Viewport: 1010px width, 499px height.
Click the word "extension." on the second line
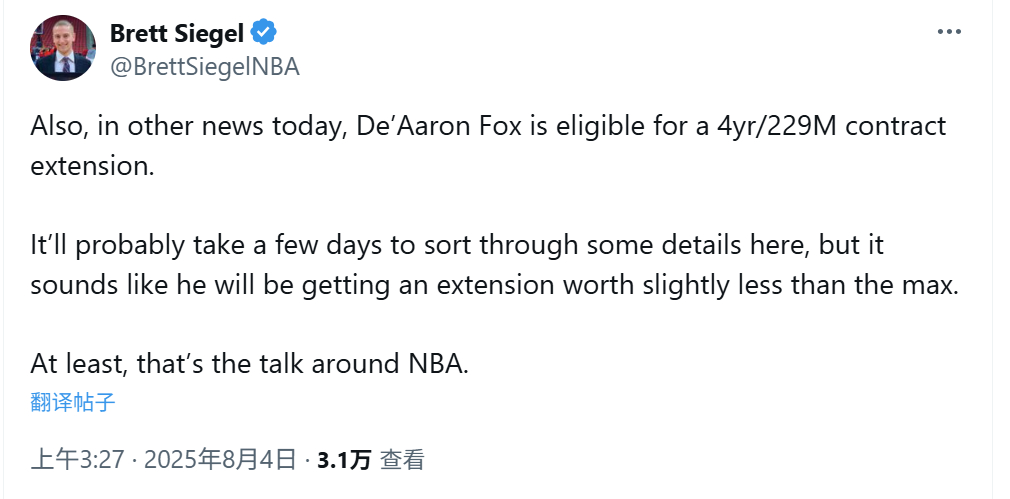coord(93,166)
